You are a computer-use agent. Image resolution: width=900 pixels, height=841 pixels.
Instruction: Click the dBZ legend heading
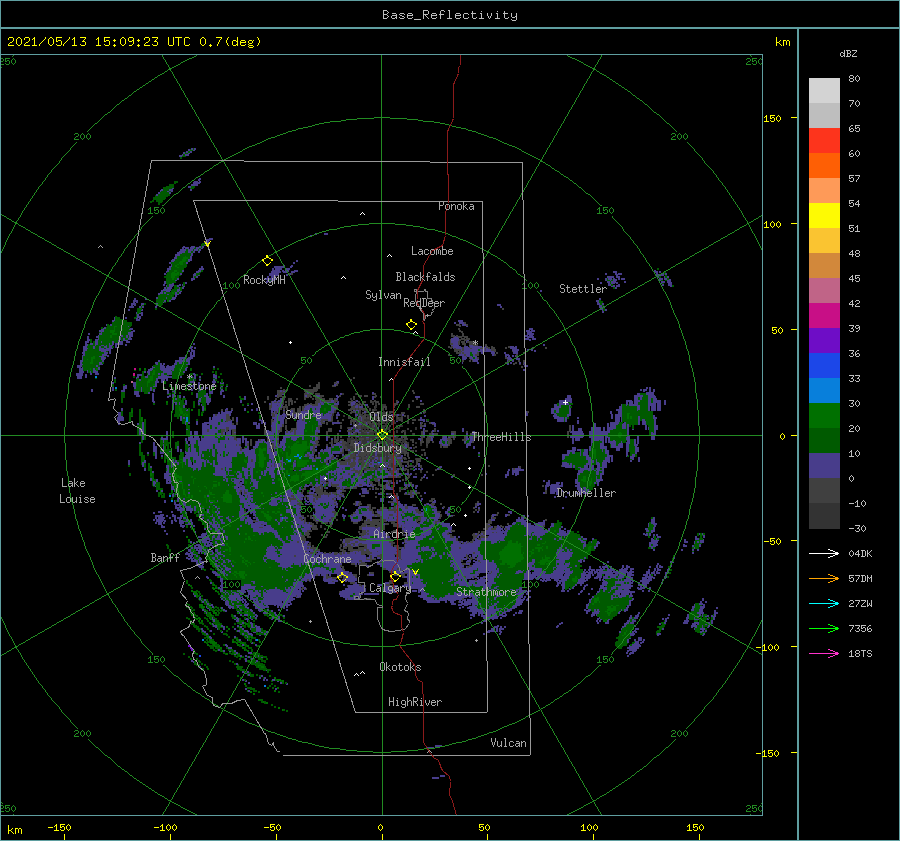(848, 53)
